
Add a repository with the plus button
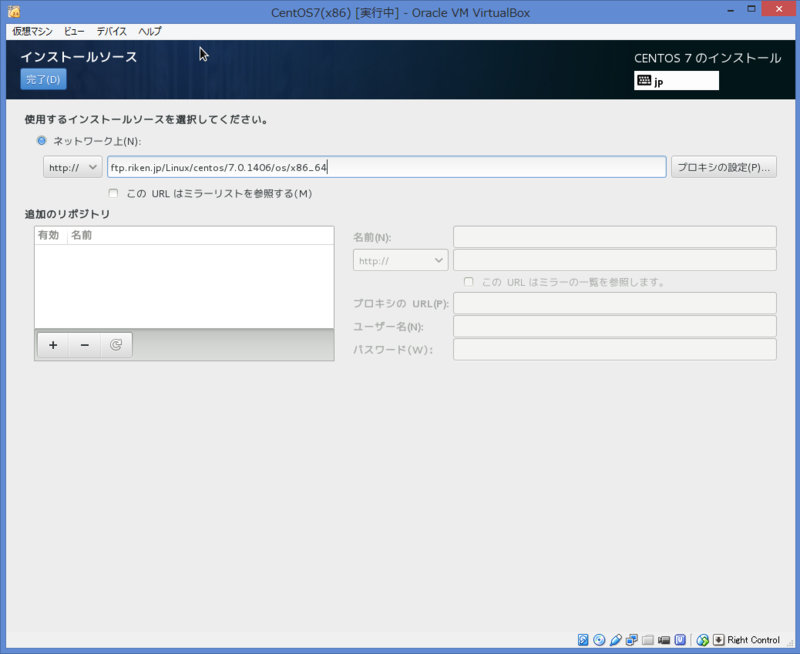pos(52,345)
